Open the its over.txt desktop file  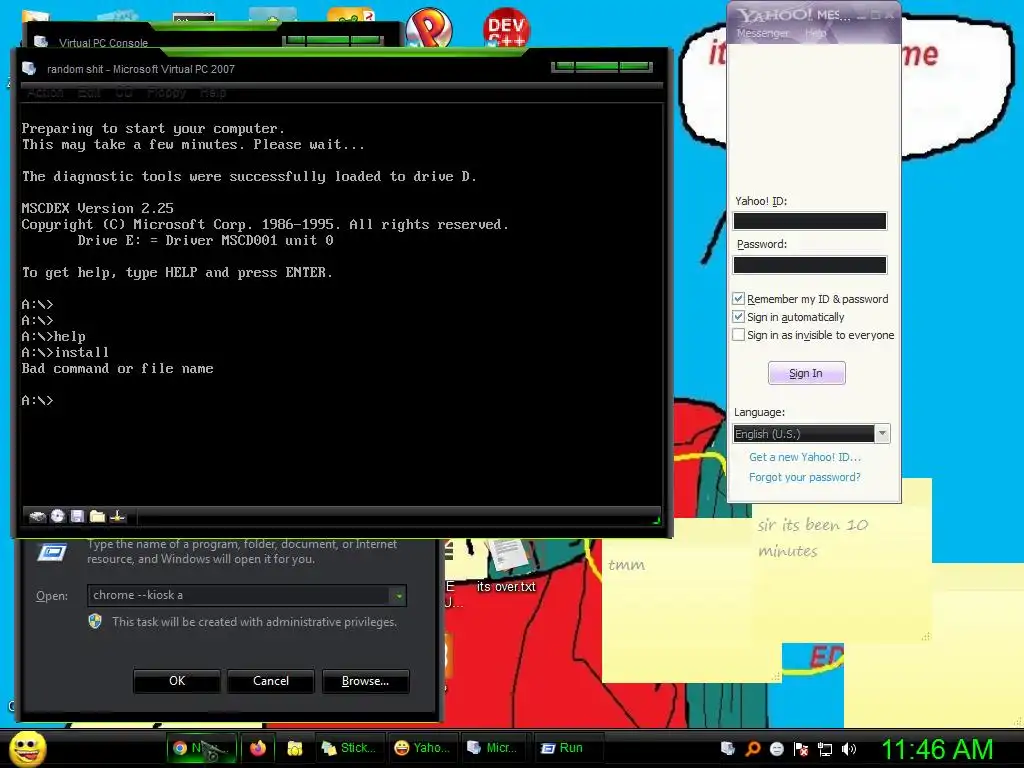pyautogui.click(x=506, y=566)
